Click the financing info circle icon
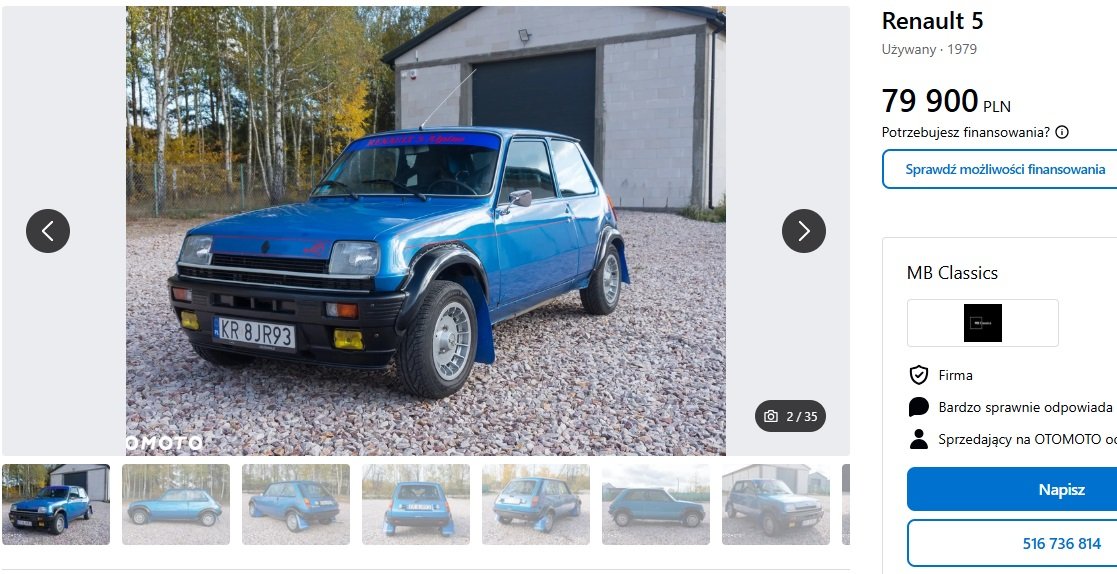Image resolution: width=1117 pixels, height=574 pixels. click(1061, 132)
